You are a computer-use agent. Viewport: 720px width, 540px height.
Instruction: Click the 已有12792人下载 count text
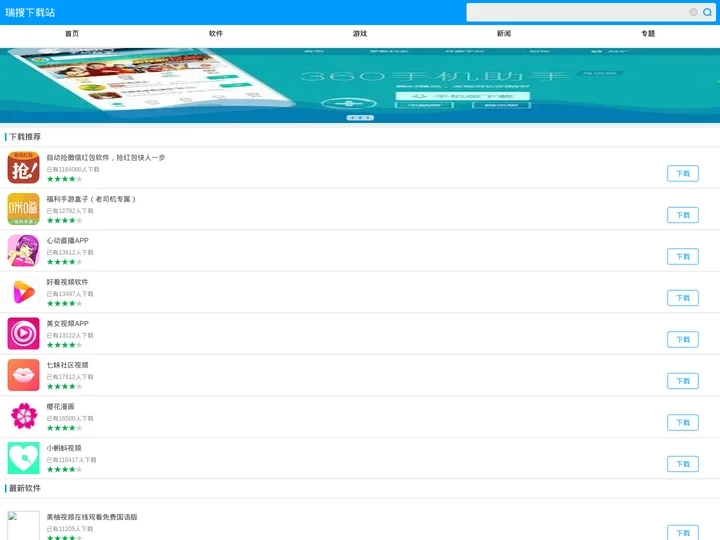(x=70, y=211)
